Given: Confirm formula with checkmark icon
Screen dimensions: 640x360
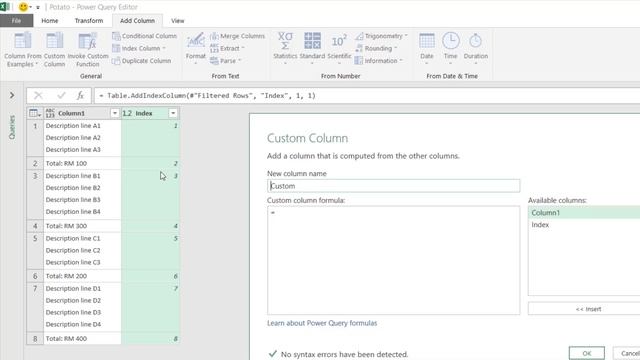Looking at the screenshot, I should point(61,96).
